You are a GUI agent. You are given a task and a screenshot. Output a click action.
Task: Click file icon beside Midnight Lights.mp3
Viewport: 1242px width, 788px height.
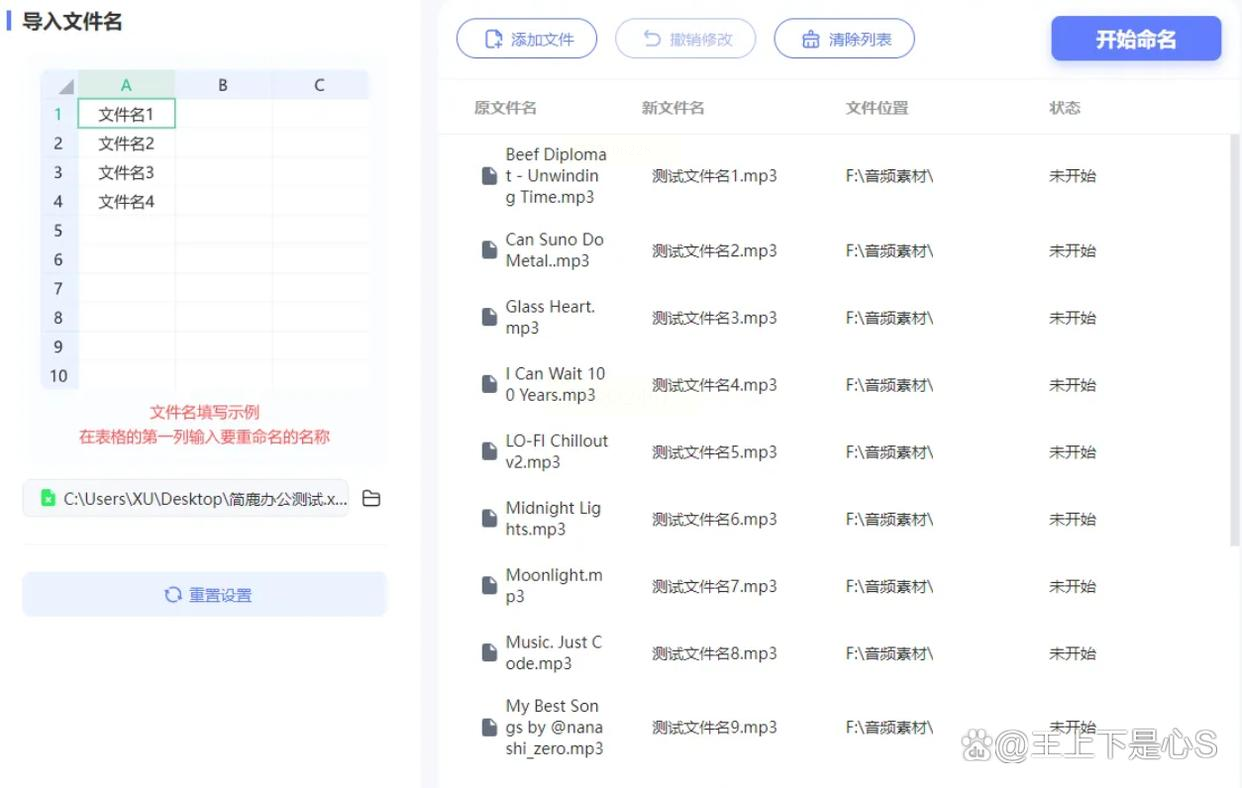(490, 519)
